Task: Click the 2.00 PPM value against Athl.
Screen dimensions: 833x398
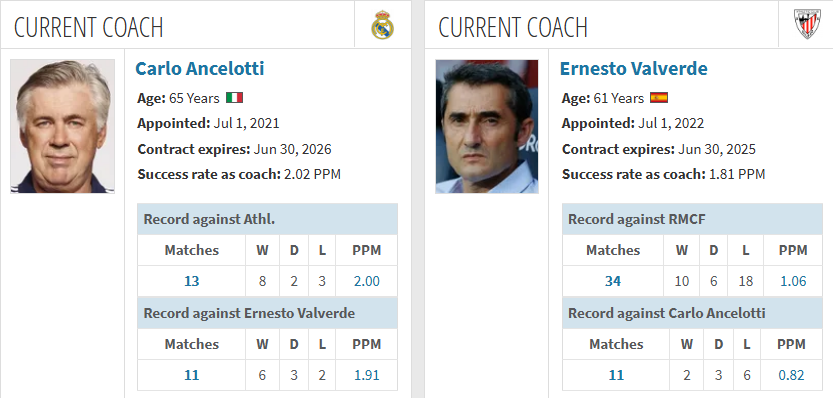Action: [x=367, y=281]
